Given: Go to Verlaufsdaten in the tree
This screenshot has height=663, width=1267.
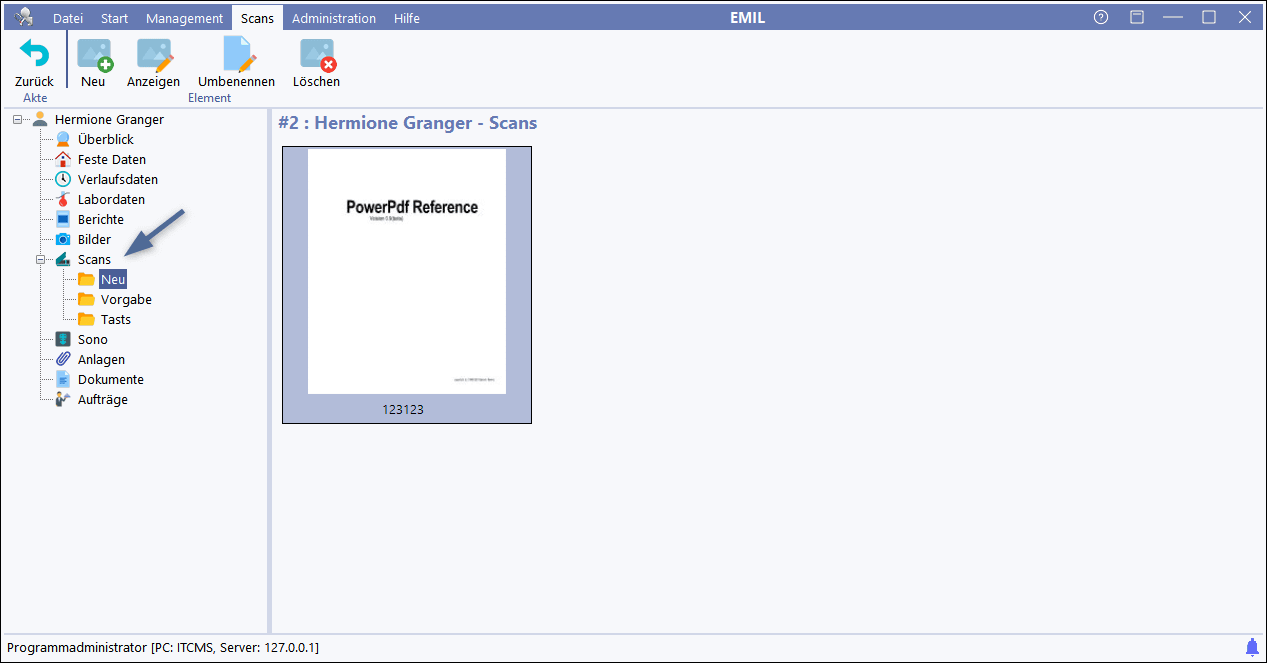Looking at the screenshot, I should click(117, 179).
